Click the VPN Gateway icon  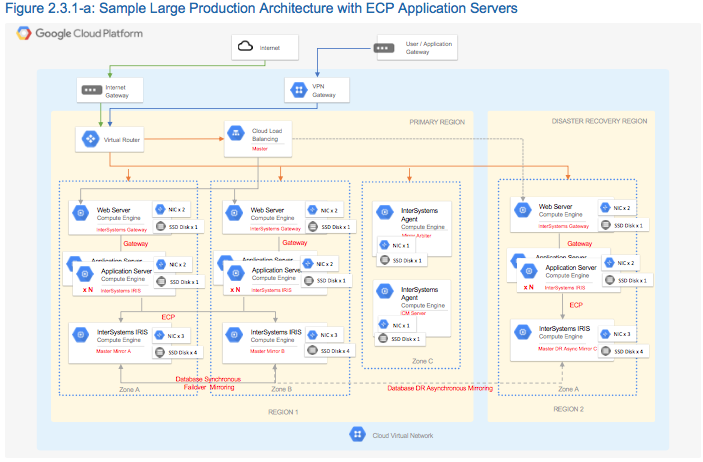pyautogui.click(x=299, y=90)
